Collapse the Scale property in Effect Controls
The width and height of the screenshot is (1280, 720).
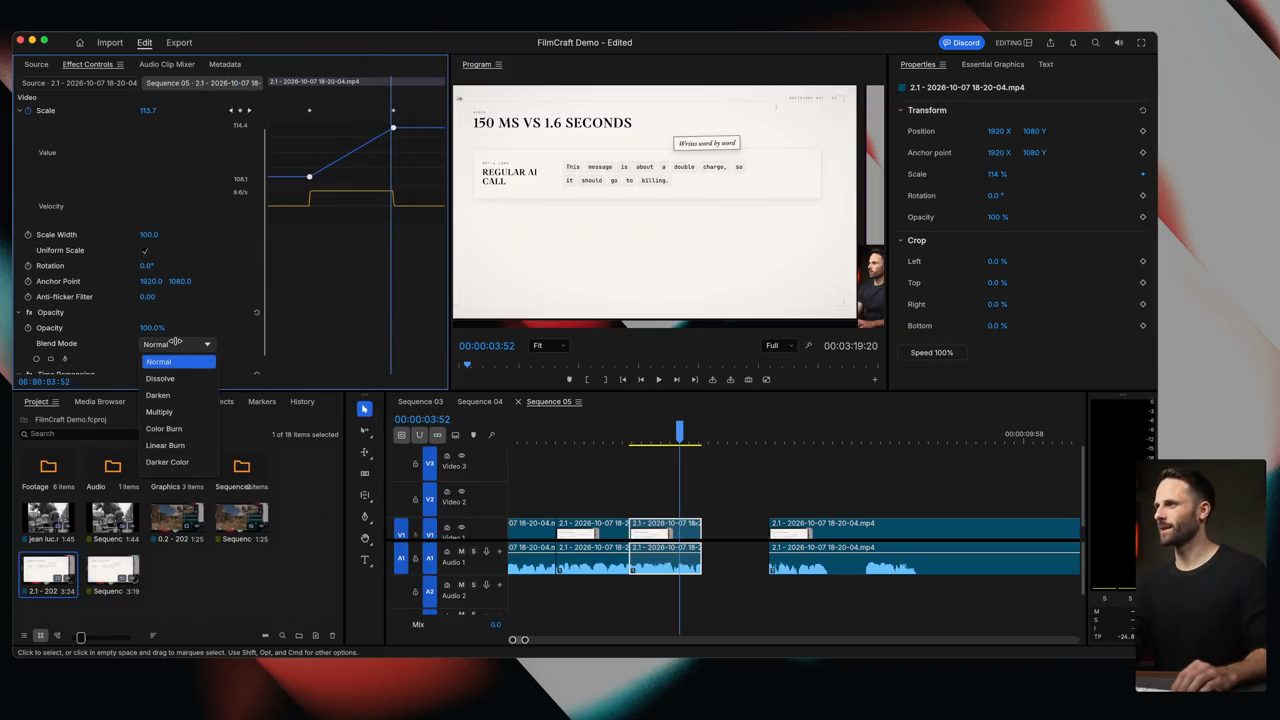pyautogui.click(x=19, y=110)
